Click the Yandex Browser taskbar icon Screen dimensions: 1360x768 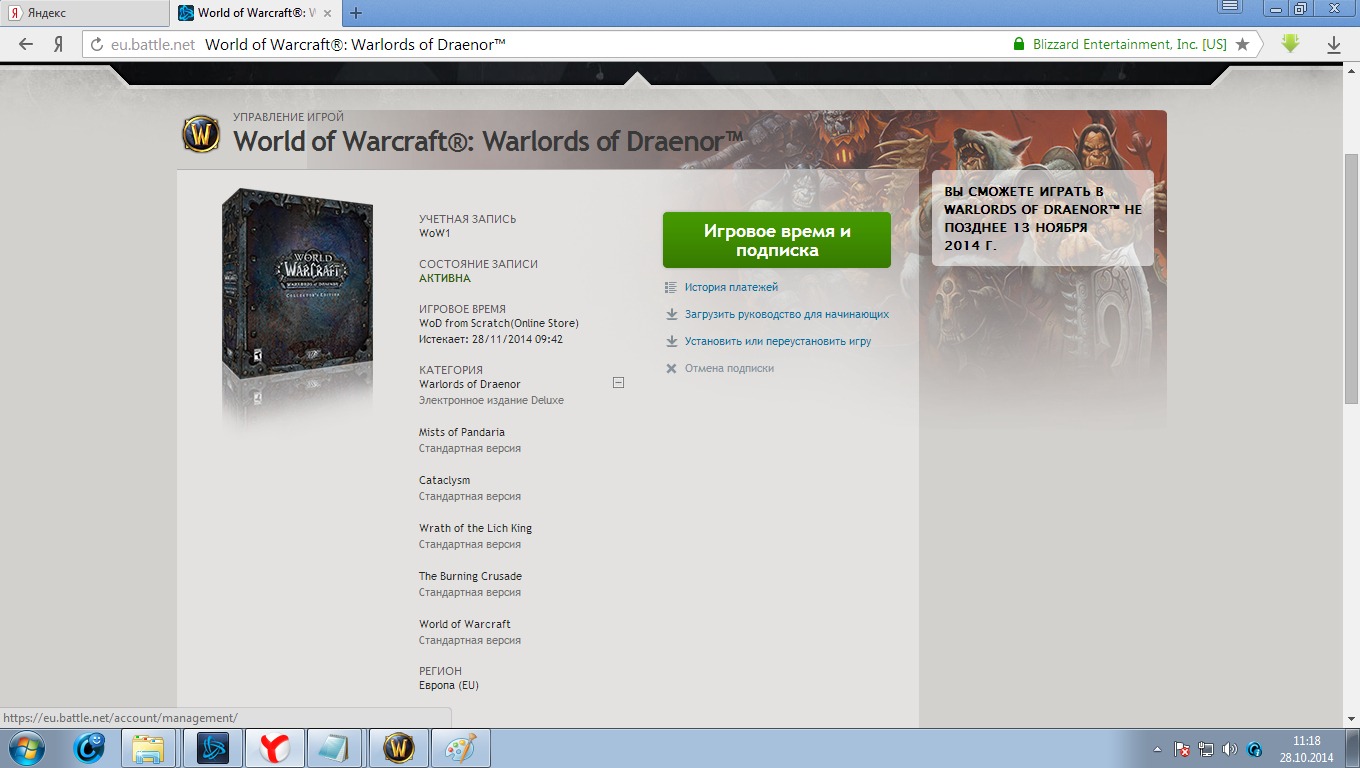(x=274, y=747)
